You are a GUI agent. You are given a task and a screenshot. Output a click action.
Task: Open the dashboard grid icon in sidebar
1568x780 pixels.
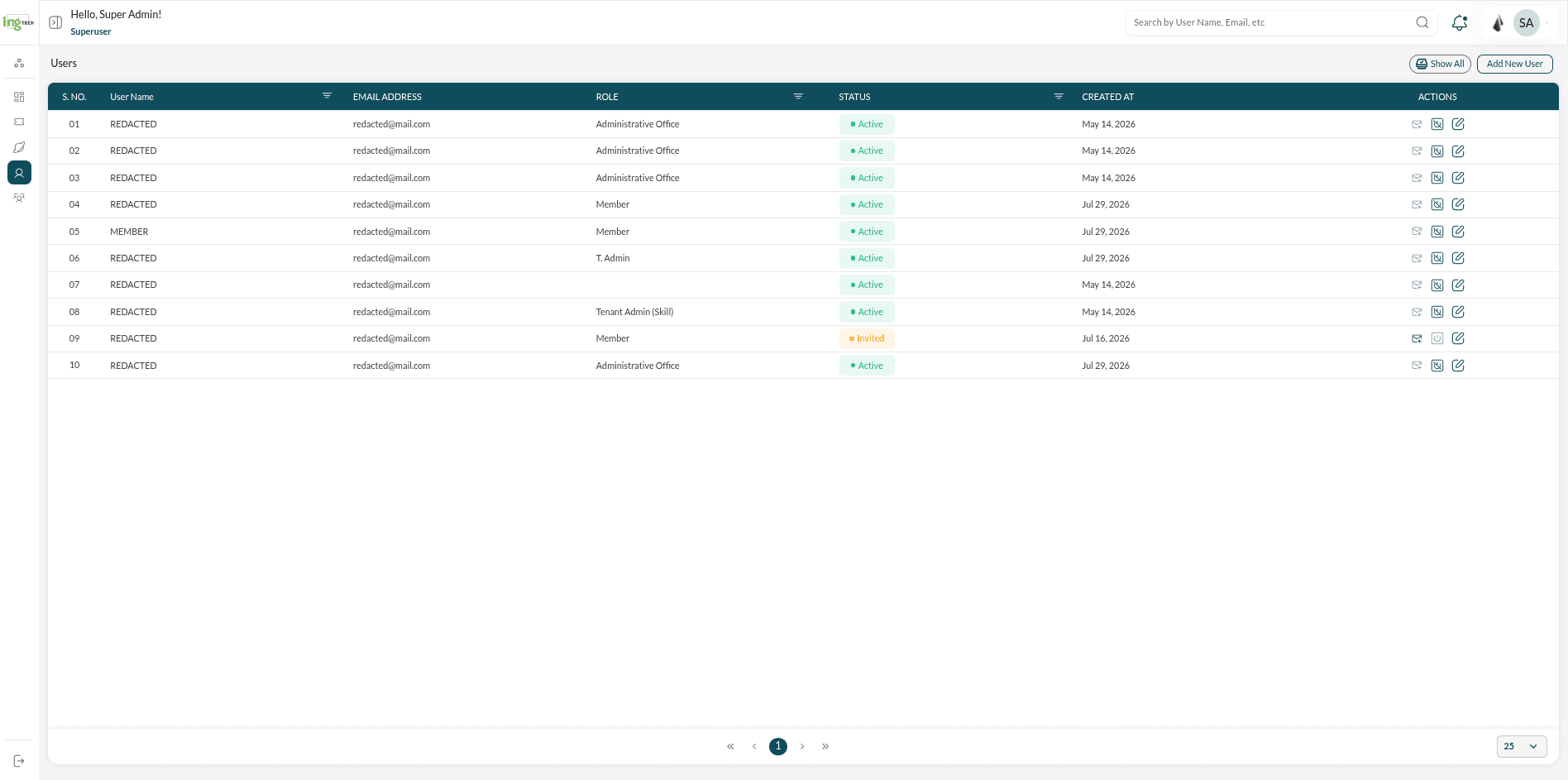19,97
